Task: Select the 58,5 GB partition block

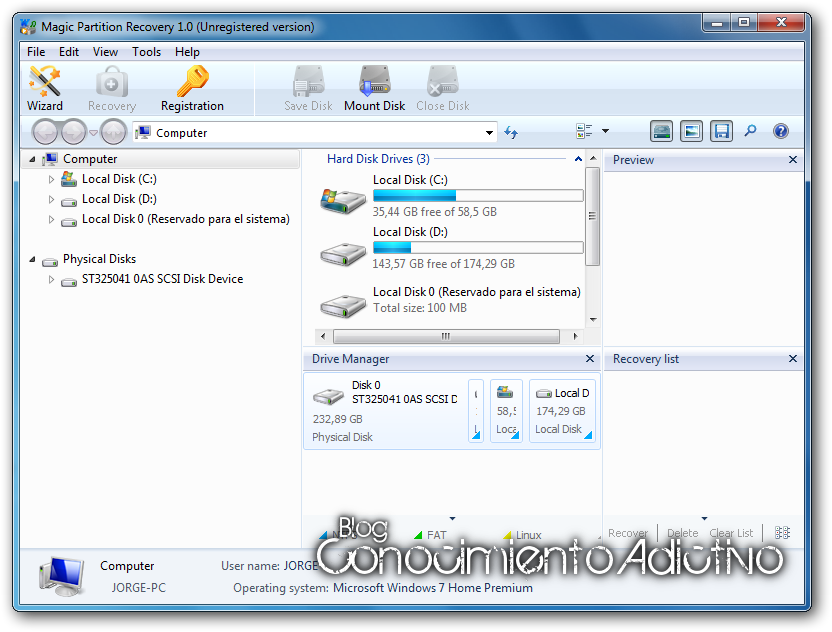Action: 506,411
